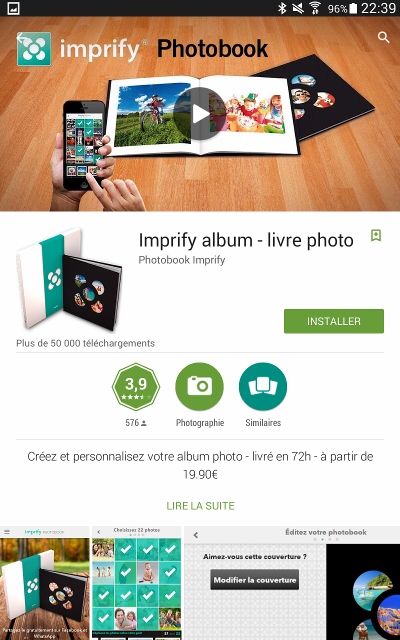Screen dimensions: 400x640
Task: Open the Éditez votre photobook screenshot
Action: [x=292, y=583]
